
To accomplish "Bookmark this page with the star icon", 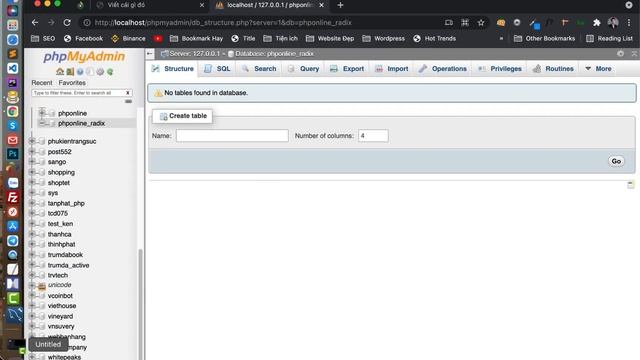I will pyautogui.click(x=481, y=22).
